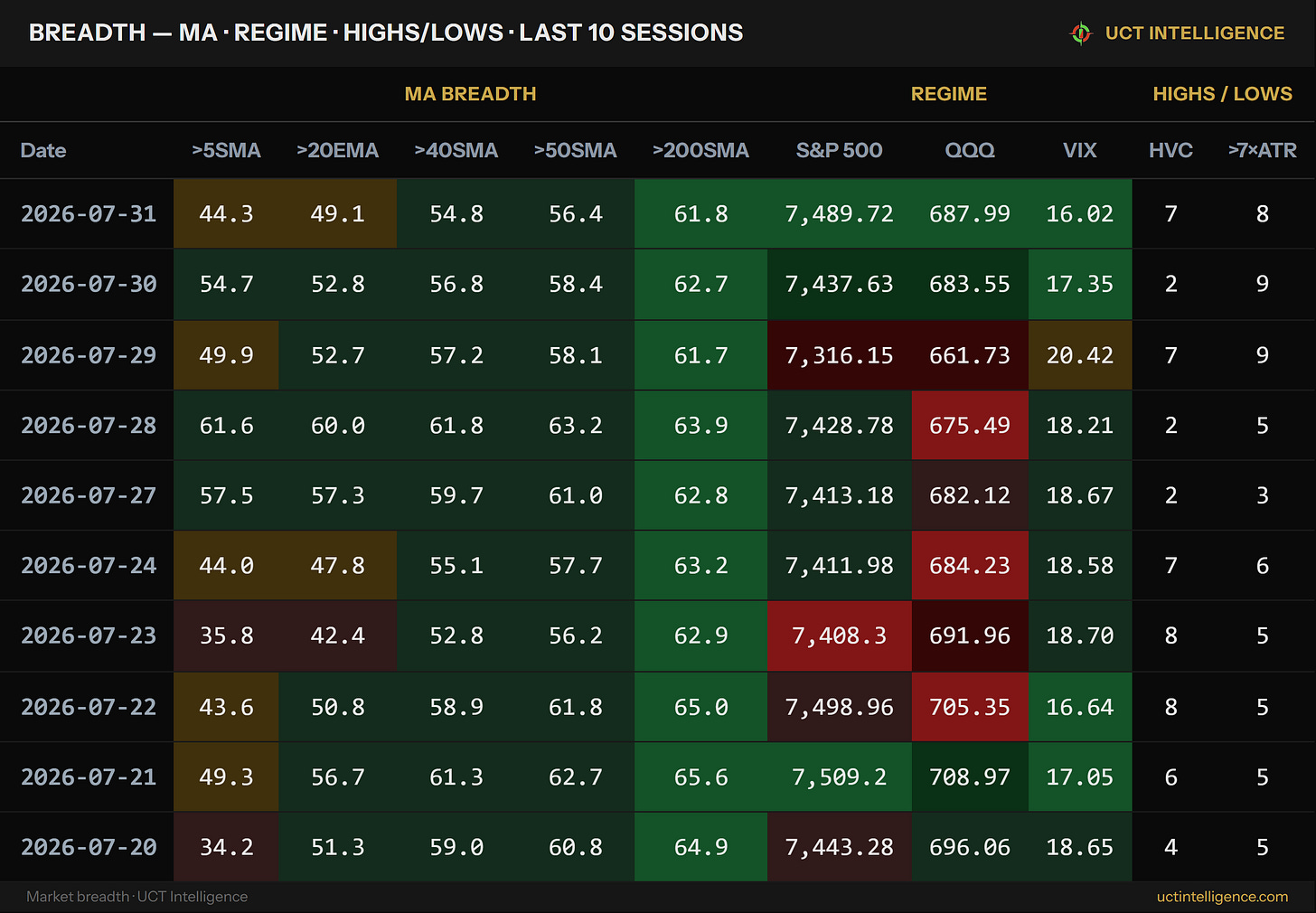Click the QQQ value 696.06
This screenshot has height=913, width=1316.
tap(970, 847)
